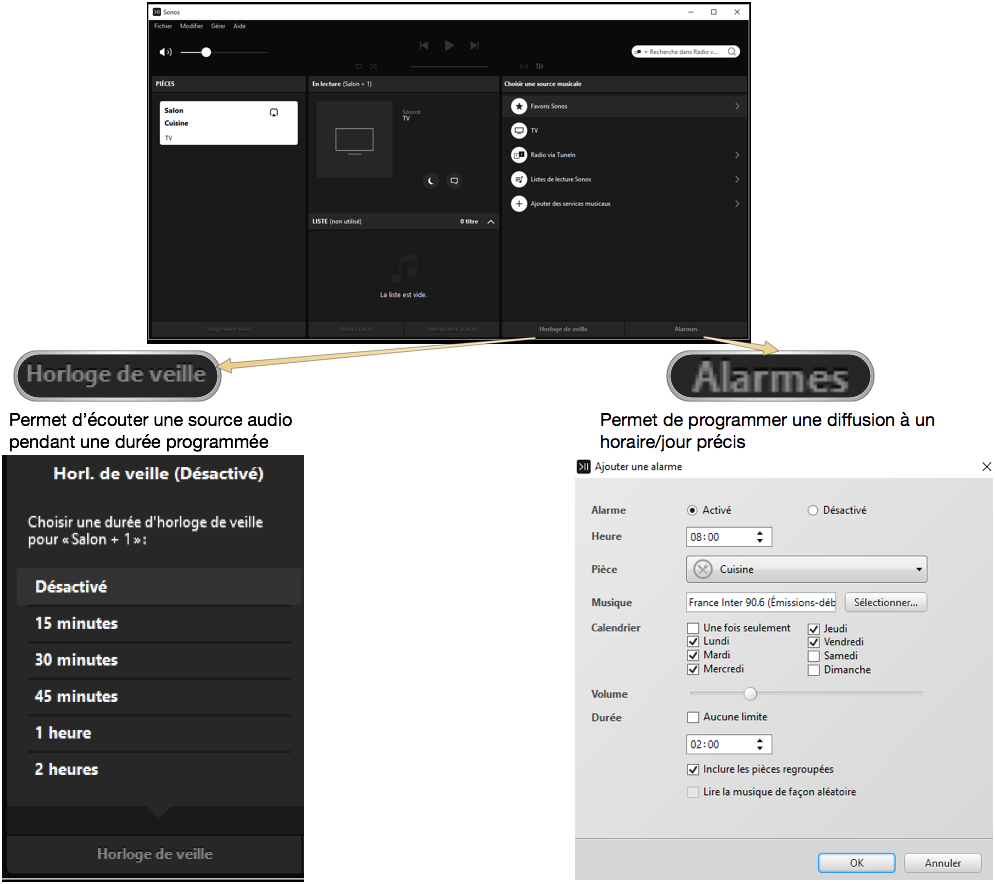
Task: Click the volume speaker mute icon
Action: pos(165,52)
